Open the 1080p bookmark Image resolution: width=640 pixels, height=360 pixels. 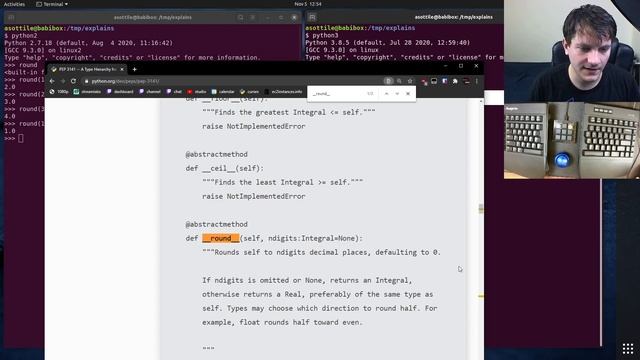(59, 92)
